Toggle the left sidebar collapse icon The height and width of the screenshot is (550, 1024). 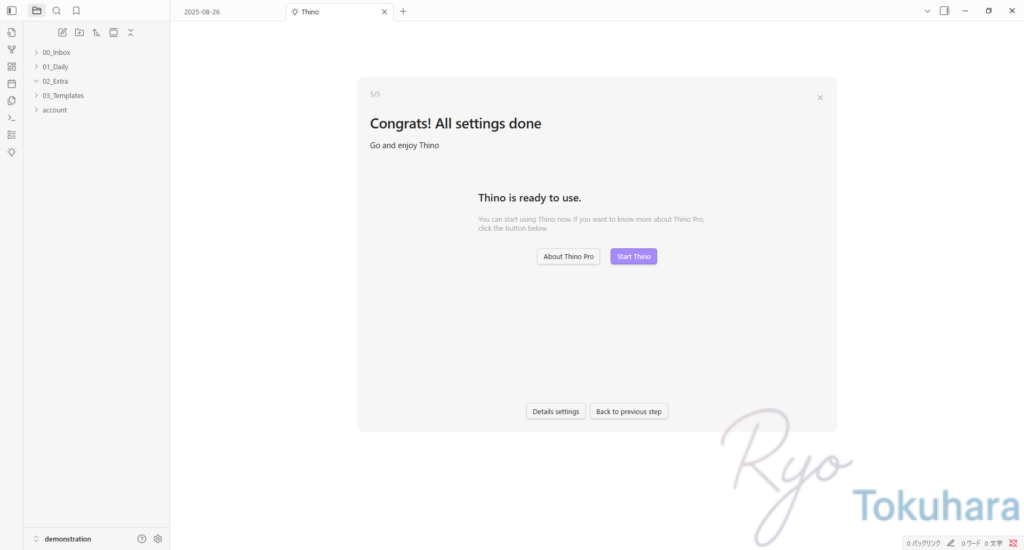(12, 10)
